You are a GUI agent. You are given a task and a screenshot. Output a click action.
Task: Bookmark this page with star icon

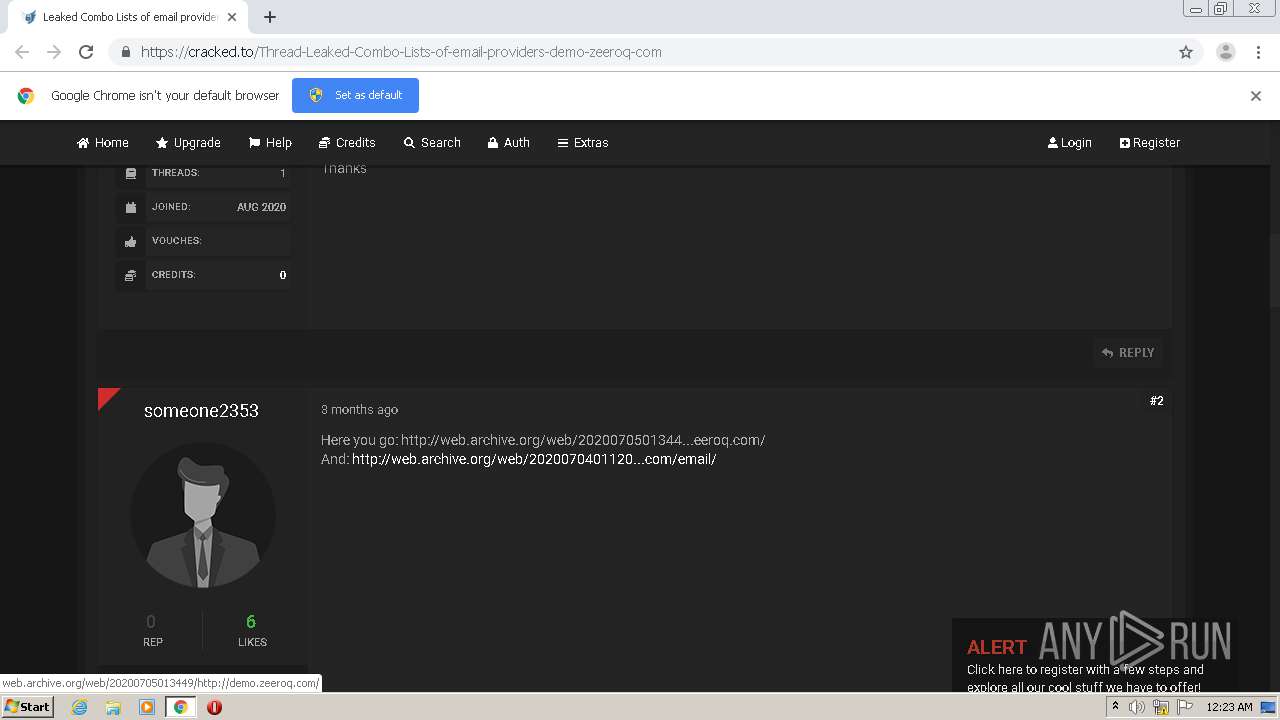(x=1186, y=52)
